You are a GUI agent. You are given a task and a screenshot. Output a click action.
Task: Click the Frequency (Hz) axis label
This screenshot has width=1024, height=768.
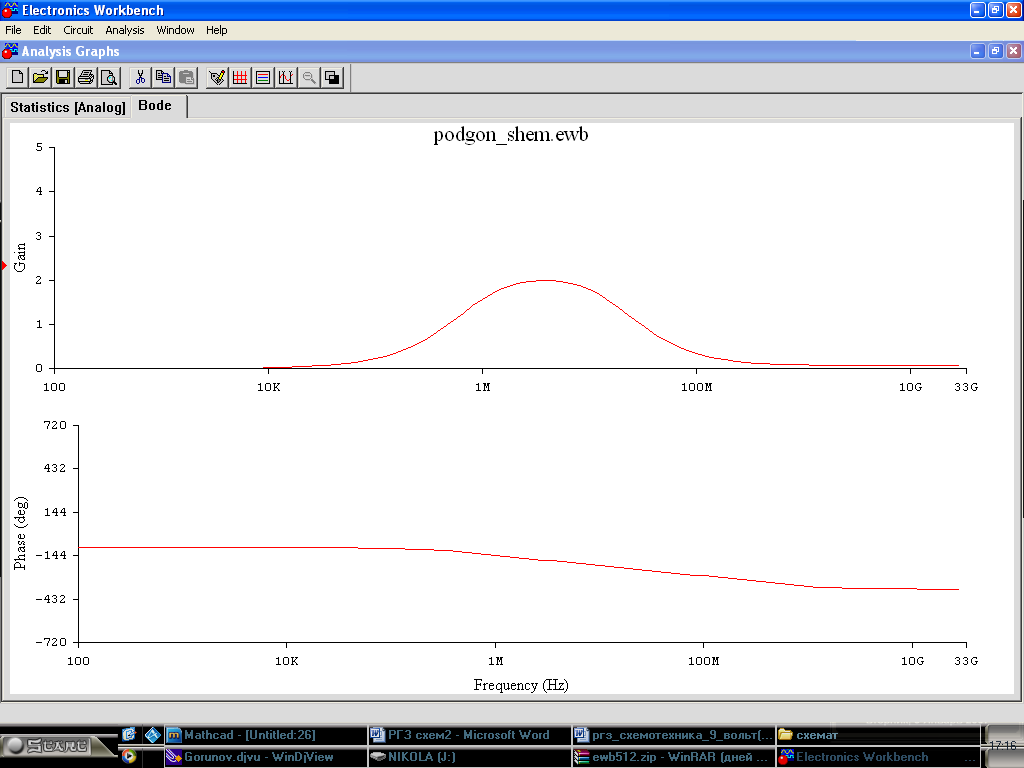click(521, 685)
